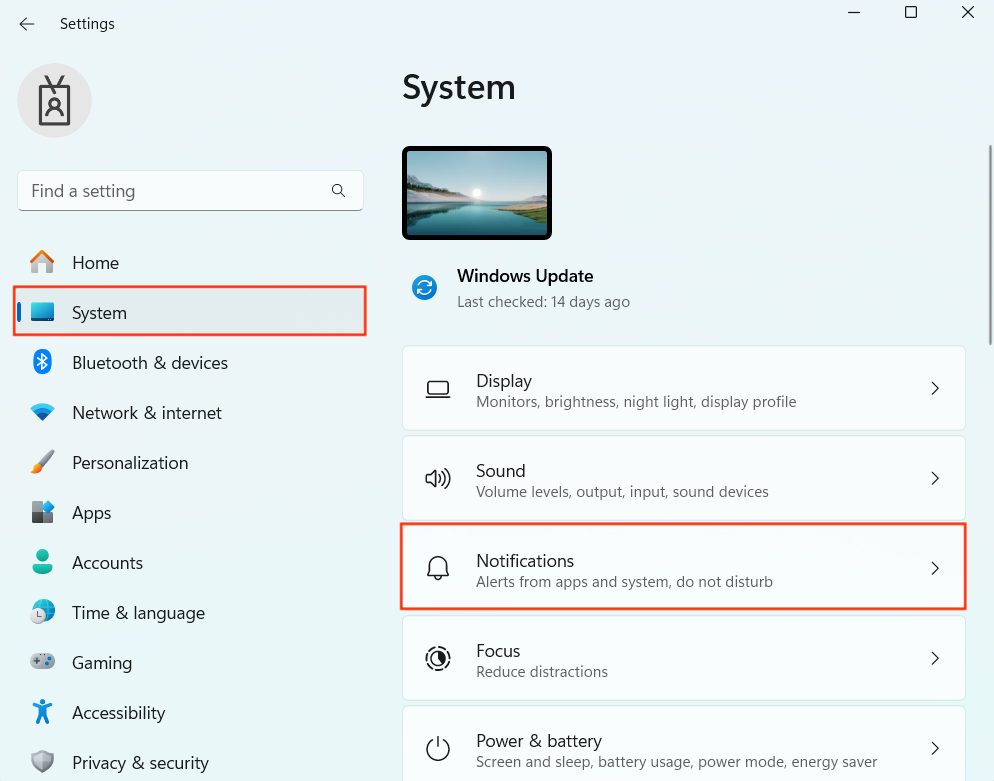Click the user account avatar icon

coord(55,101)
